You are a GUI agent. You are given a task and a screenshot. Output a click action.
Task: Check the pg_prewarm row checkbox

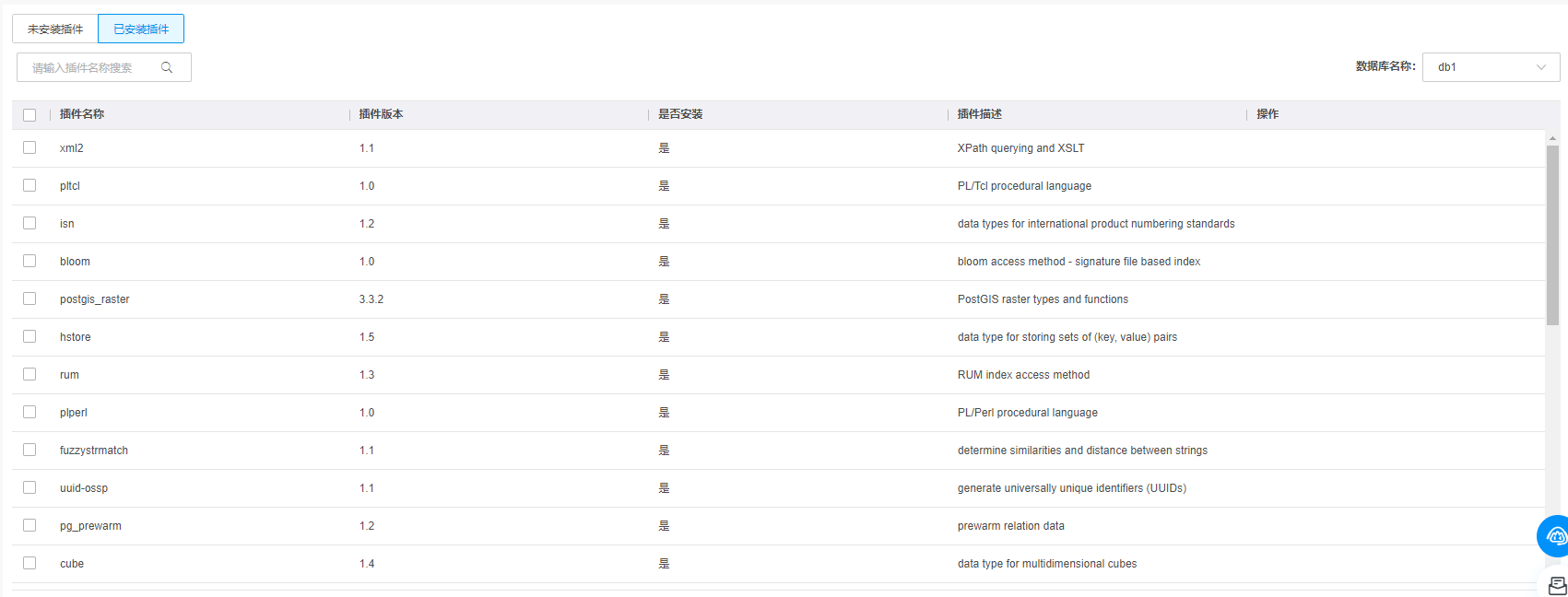pyautogui.click(x=29, y=525)
